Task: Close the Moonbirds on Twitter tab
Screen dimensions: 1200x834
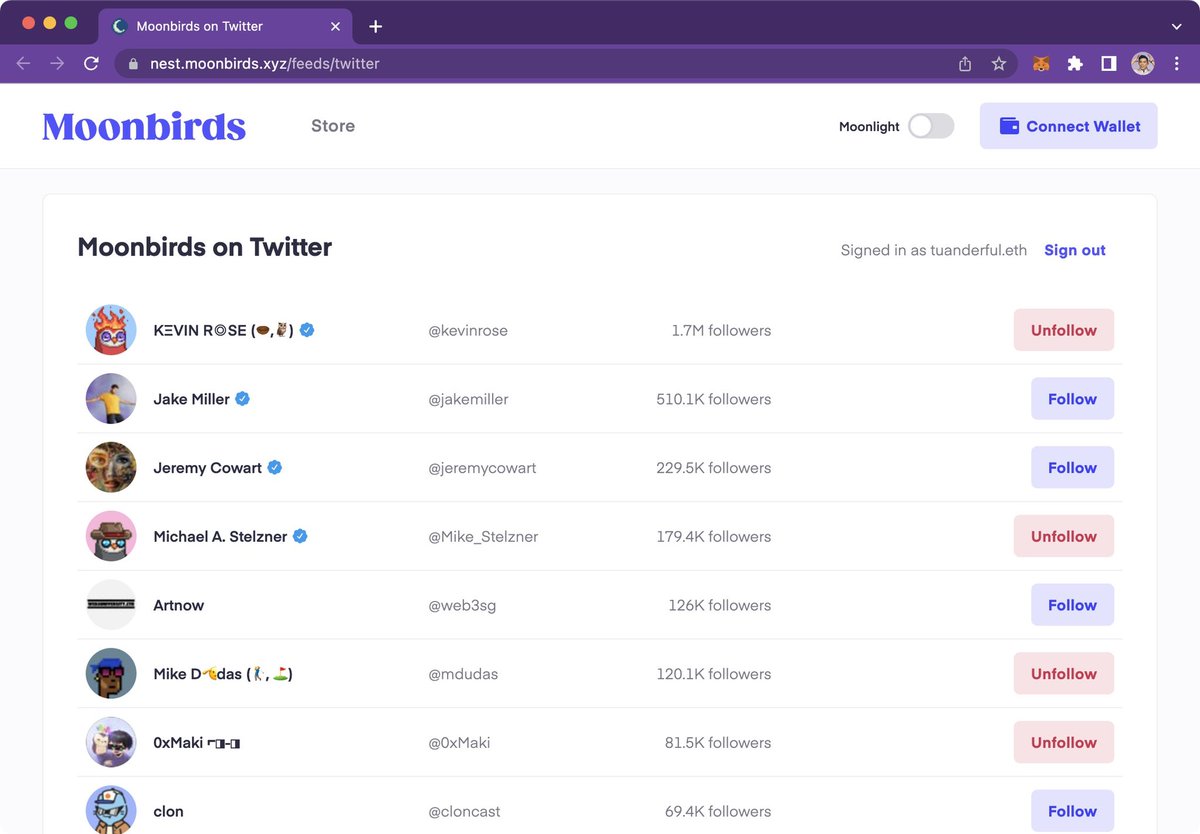Action: (x=335, y=26)
